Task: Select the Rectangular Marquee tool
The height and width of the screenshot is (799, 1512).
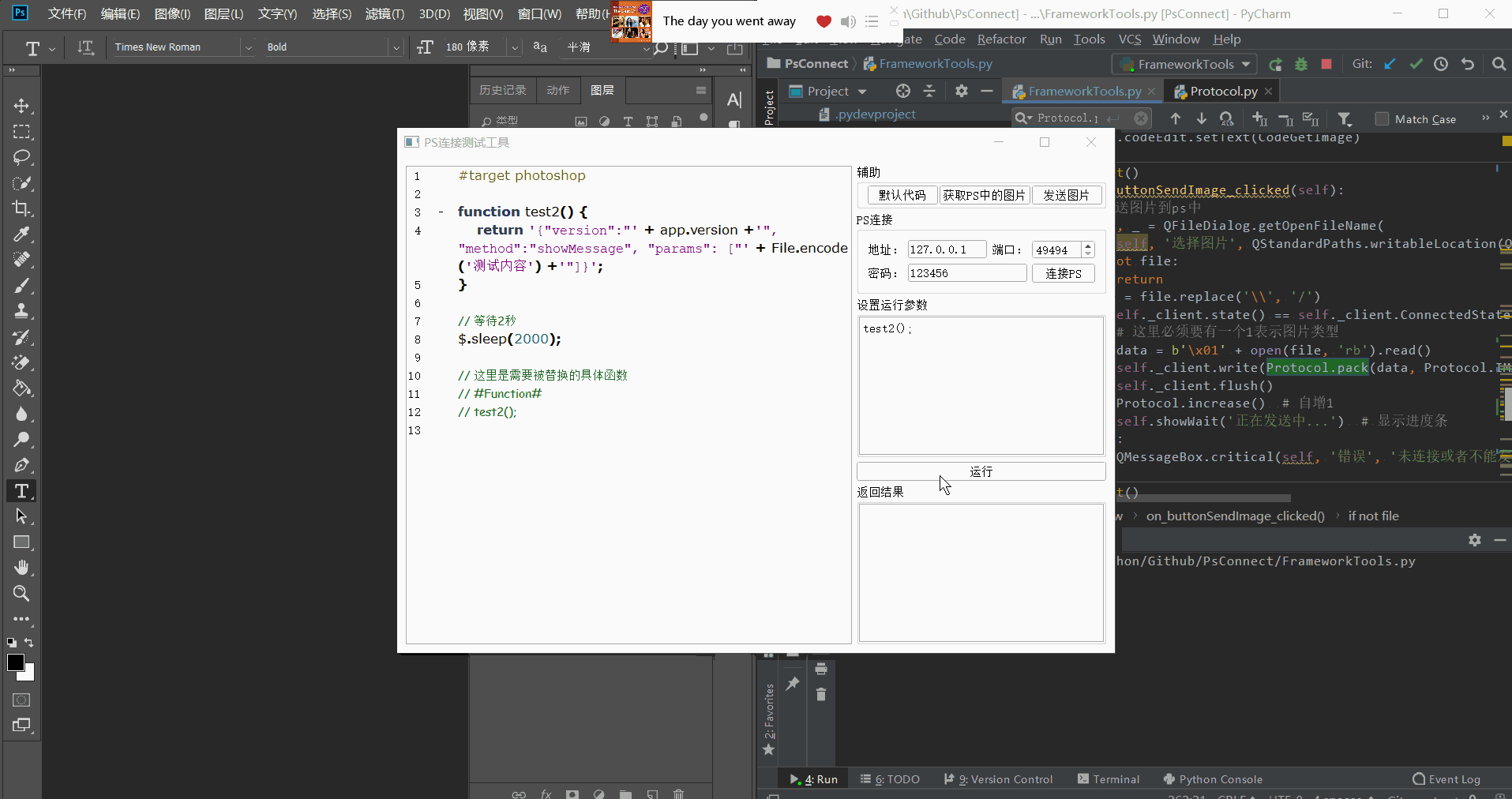Action: pyautogui.click(x=21, y=132)
